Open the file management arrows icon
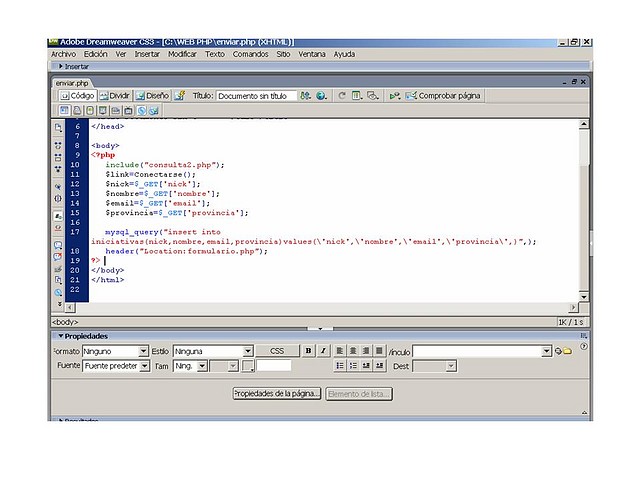Screen dimensions: 640x480 305,96
